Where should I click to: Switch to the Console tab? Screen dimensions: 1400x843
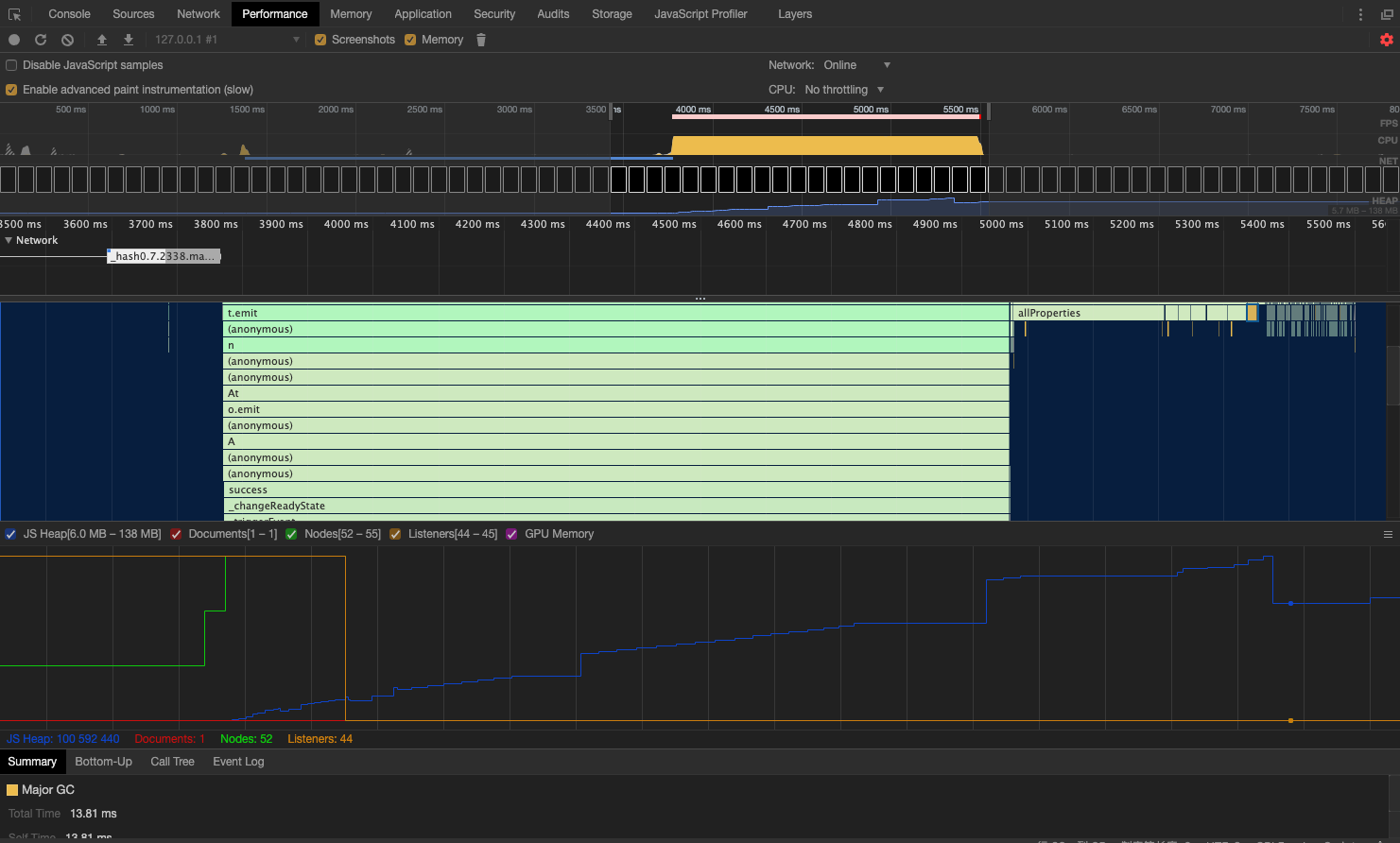70,14
